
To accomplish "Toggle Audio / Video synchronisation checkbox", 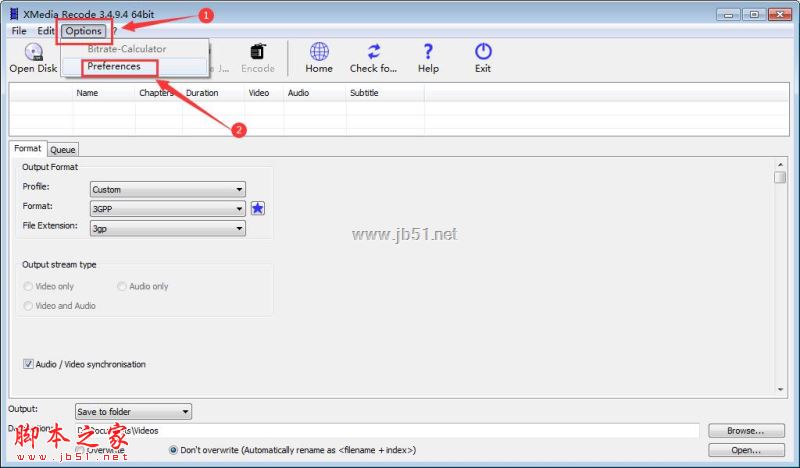I will (29, 364).
